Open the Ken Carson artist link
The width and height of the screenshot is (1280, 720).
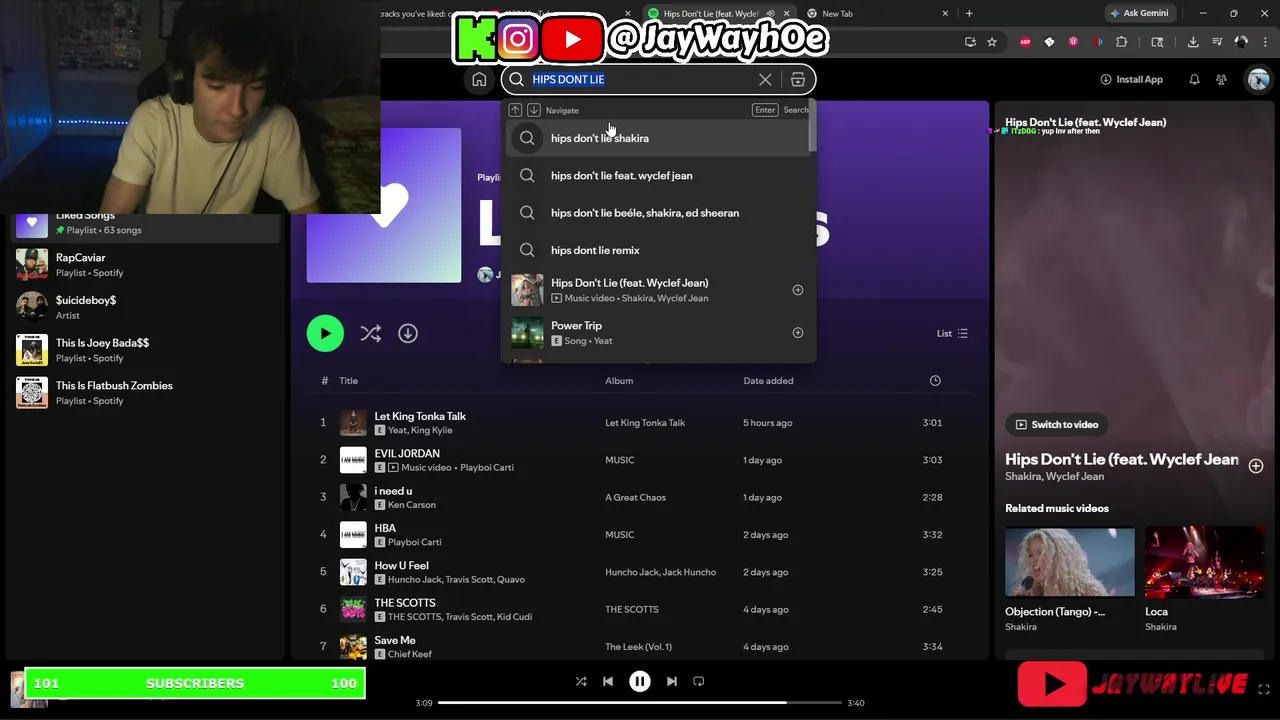click(x=412, y=505)
